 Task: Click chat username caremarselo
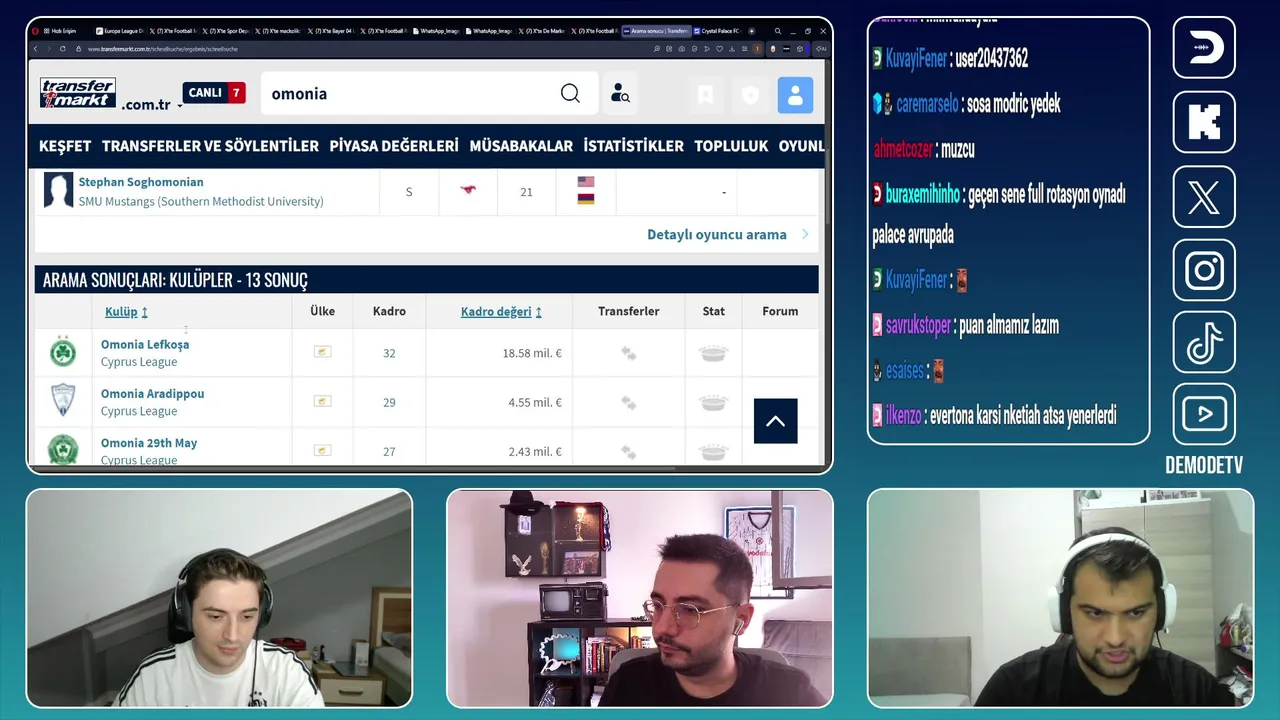pos(927,104)
